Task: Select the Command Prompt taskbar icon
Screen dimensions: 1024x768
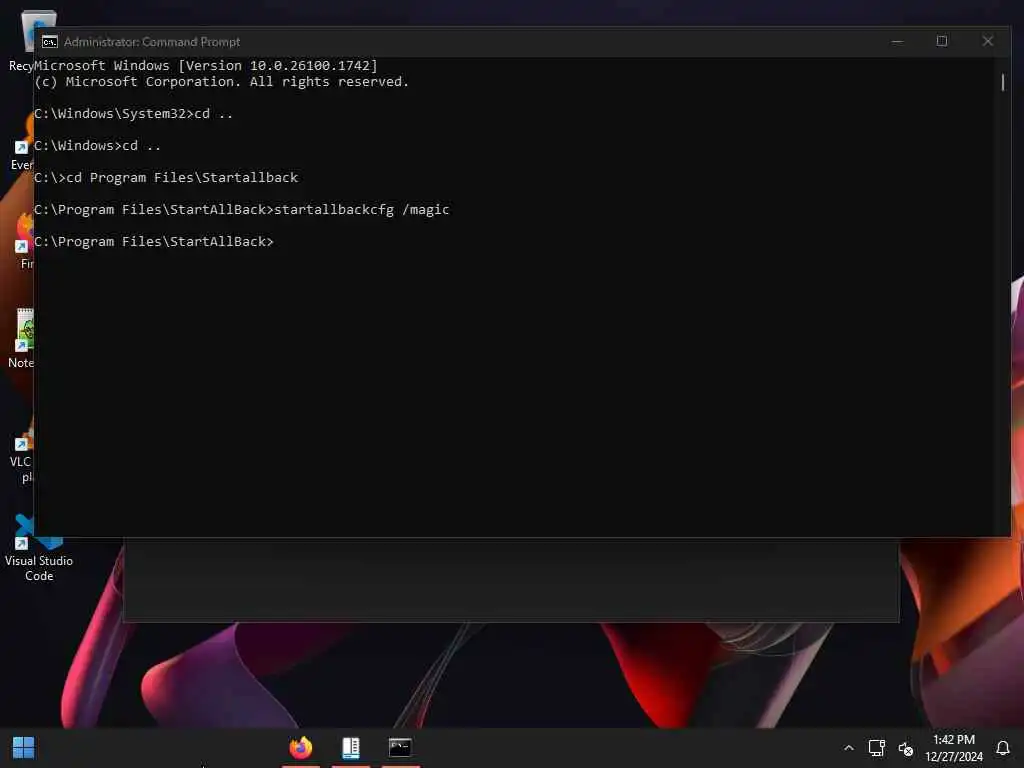Action: tap(400, 747)
